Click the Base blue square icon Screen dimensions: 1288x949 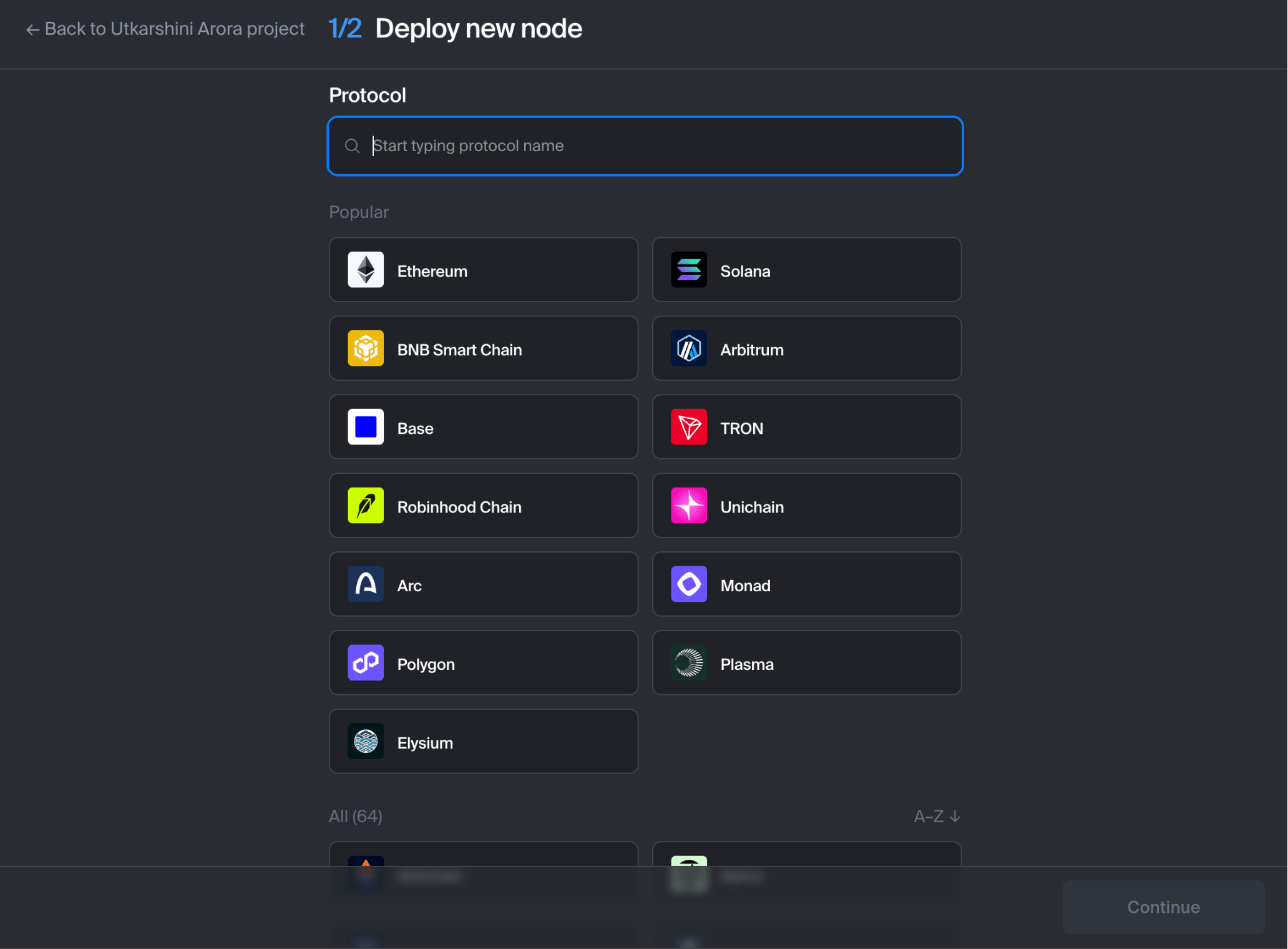point(366,428)
